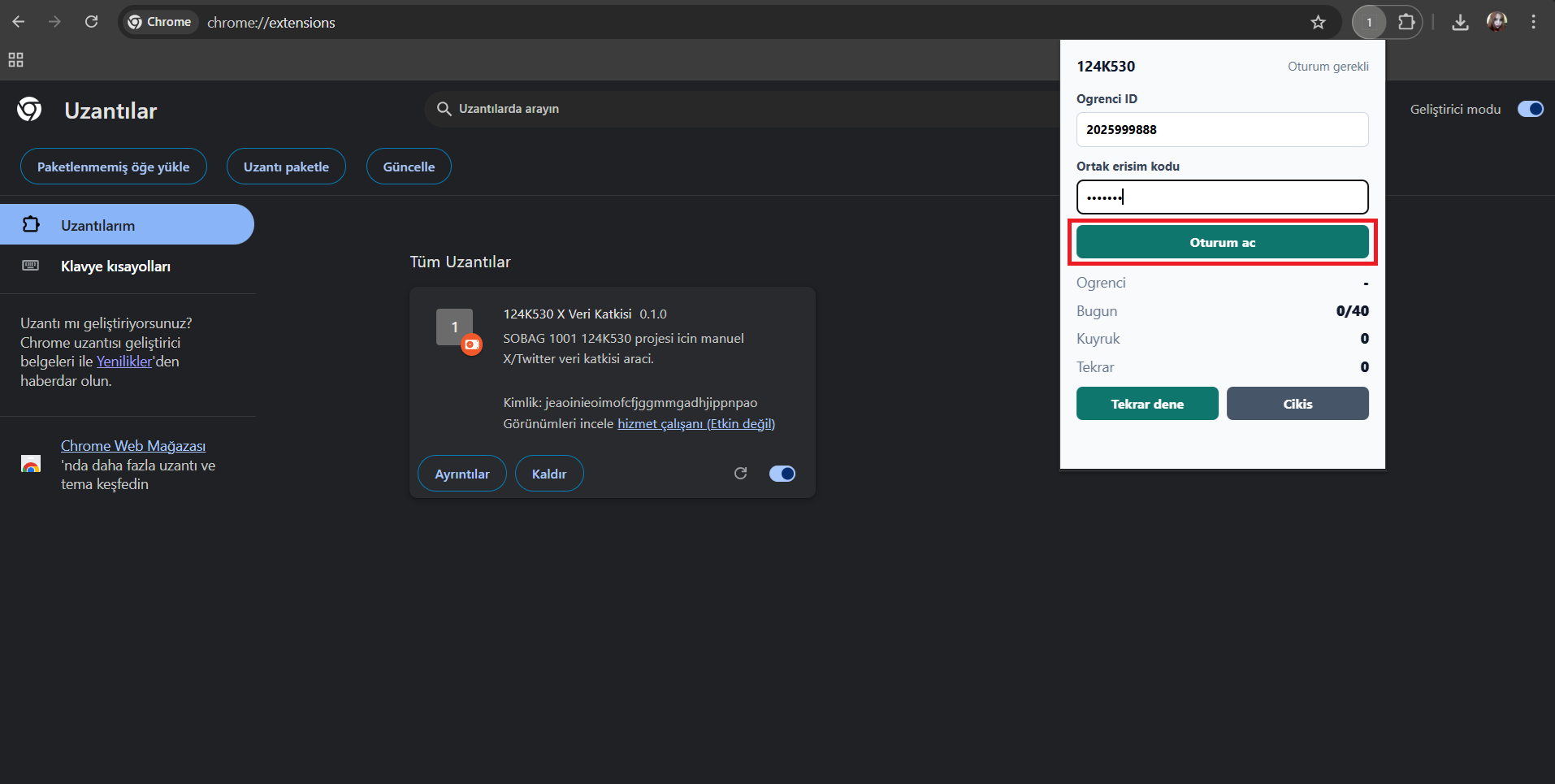This screenshot has height=784, width=1555.
Task: Reload the page with the refresh icon
Action: click(92, 22)
